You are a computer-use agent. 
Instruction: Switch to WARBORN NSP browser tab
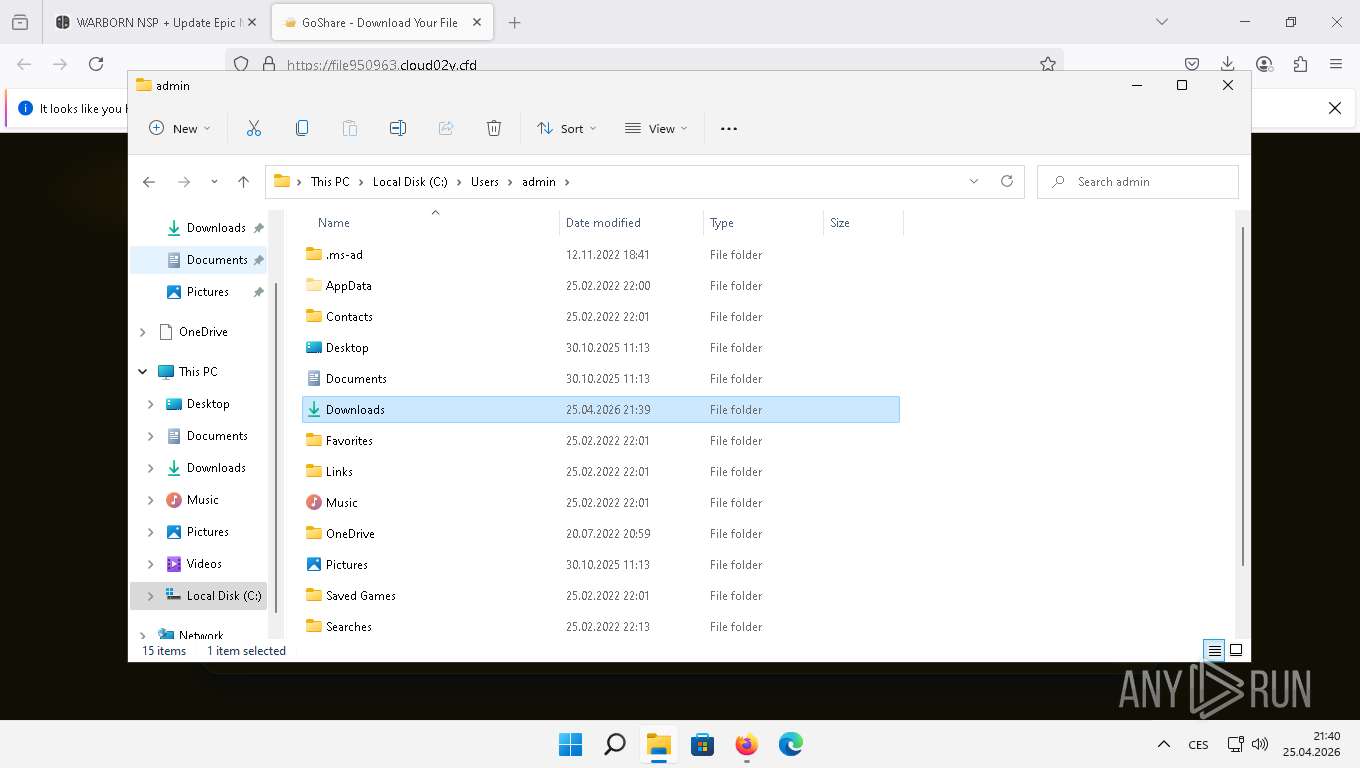point(155,22)
